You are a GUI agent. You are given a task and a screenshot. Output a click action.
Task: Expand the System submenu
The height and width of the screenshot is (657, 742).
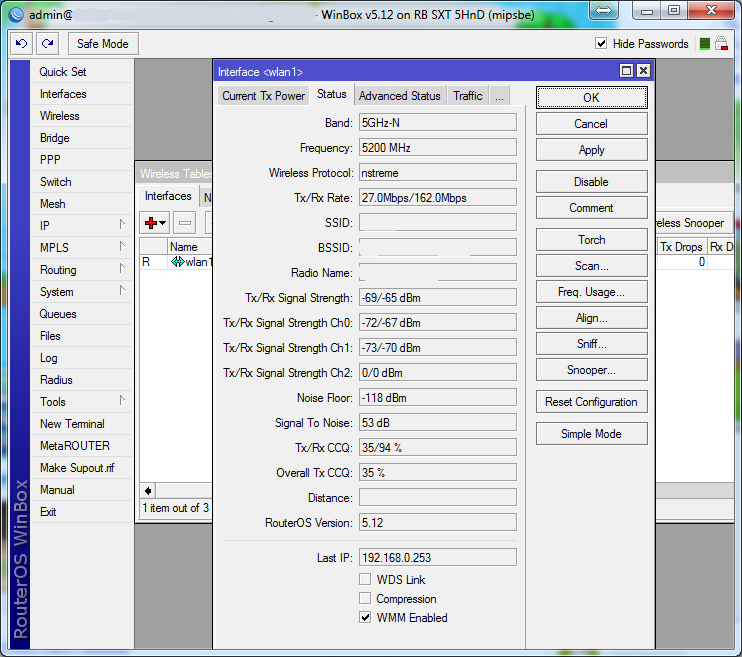122,291
